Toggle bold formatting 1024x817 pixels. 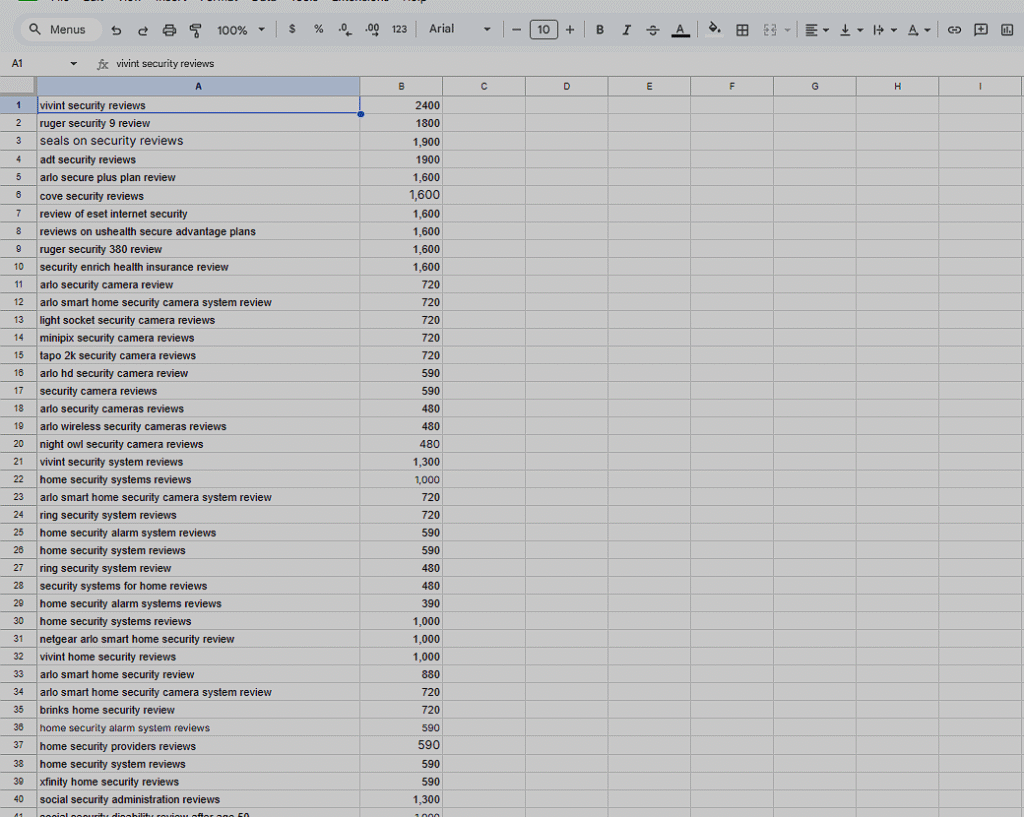[x=600, y=30]
